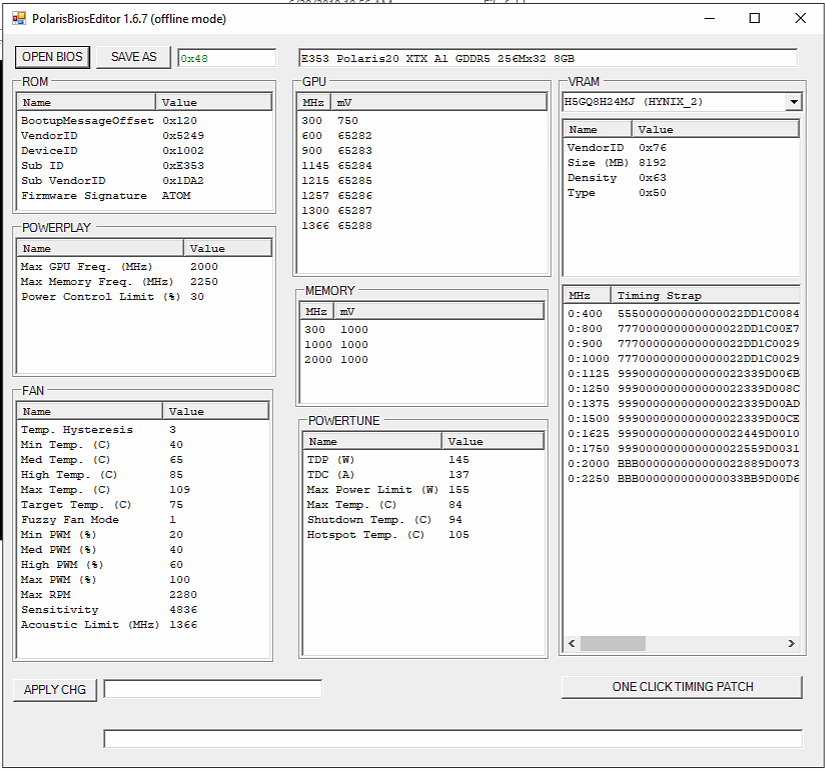Select Shutdown Temp. (C) row
The width and height of the screenshot is (825, 770).
[385, 520]
